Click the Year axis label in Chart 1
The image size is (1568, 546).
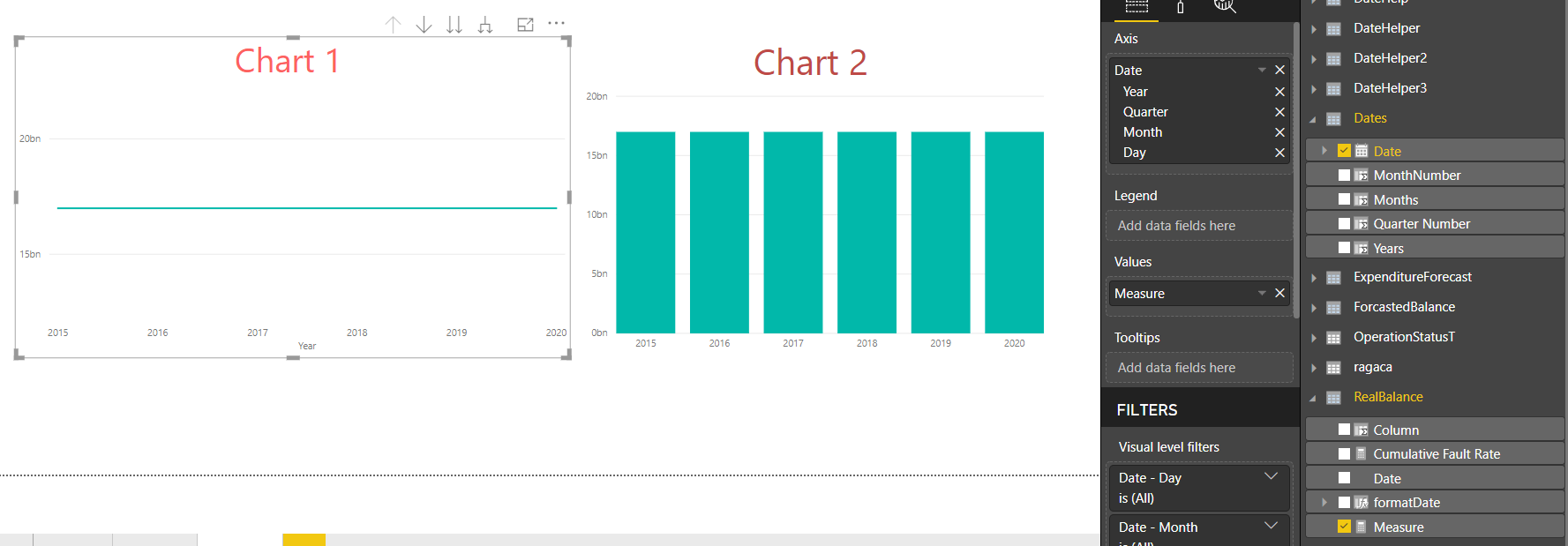[x=307, y=346]
